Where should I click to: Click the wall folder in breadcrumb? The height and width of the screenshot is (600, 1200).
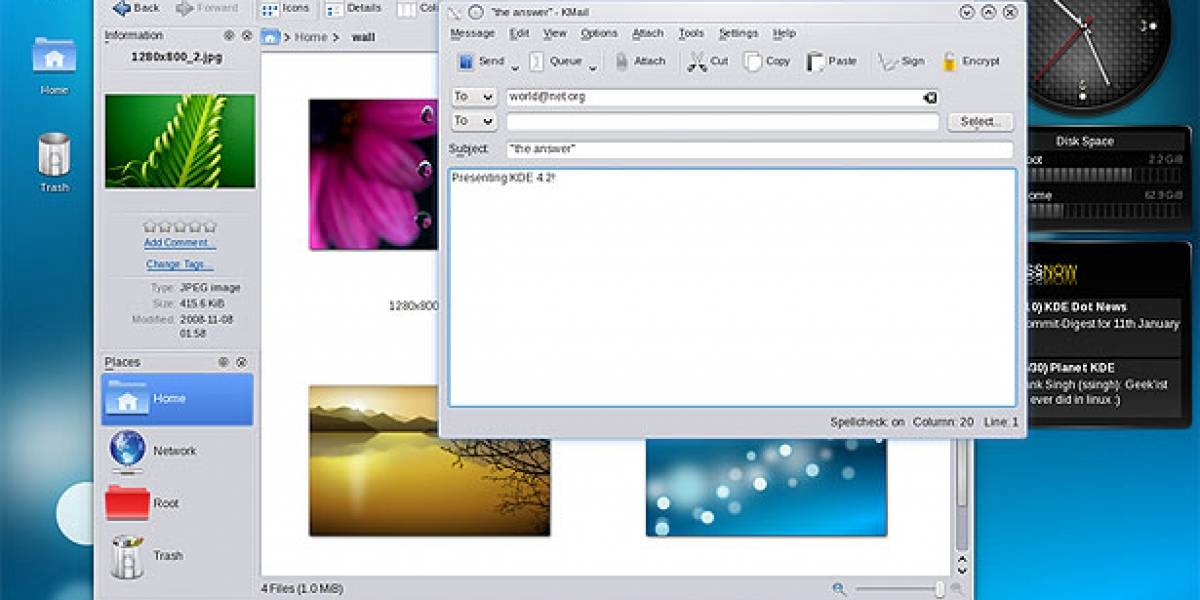363,37
